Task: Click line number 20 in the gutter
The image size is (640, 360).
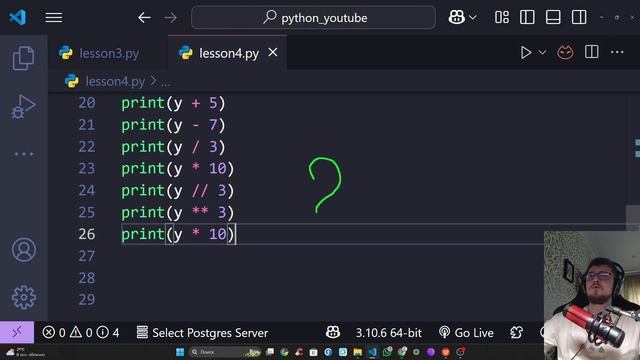Action: click(x=87, y=103)
